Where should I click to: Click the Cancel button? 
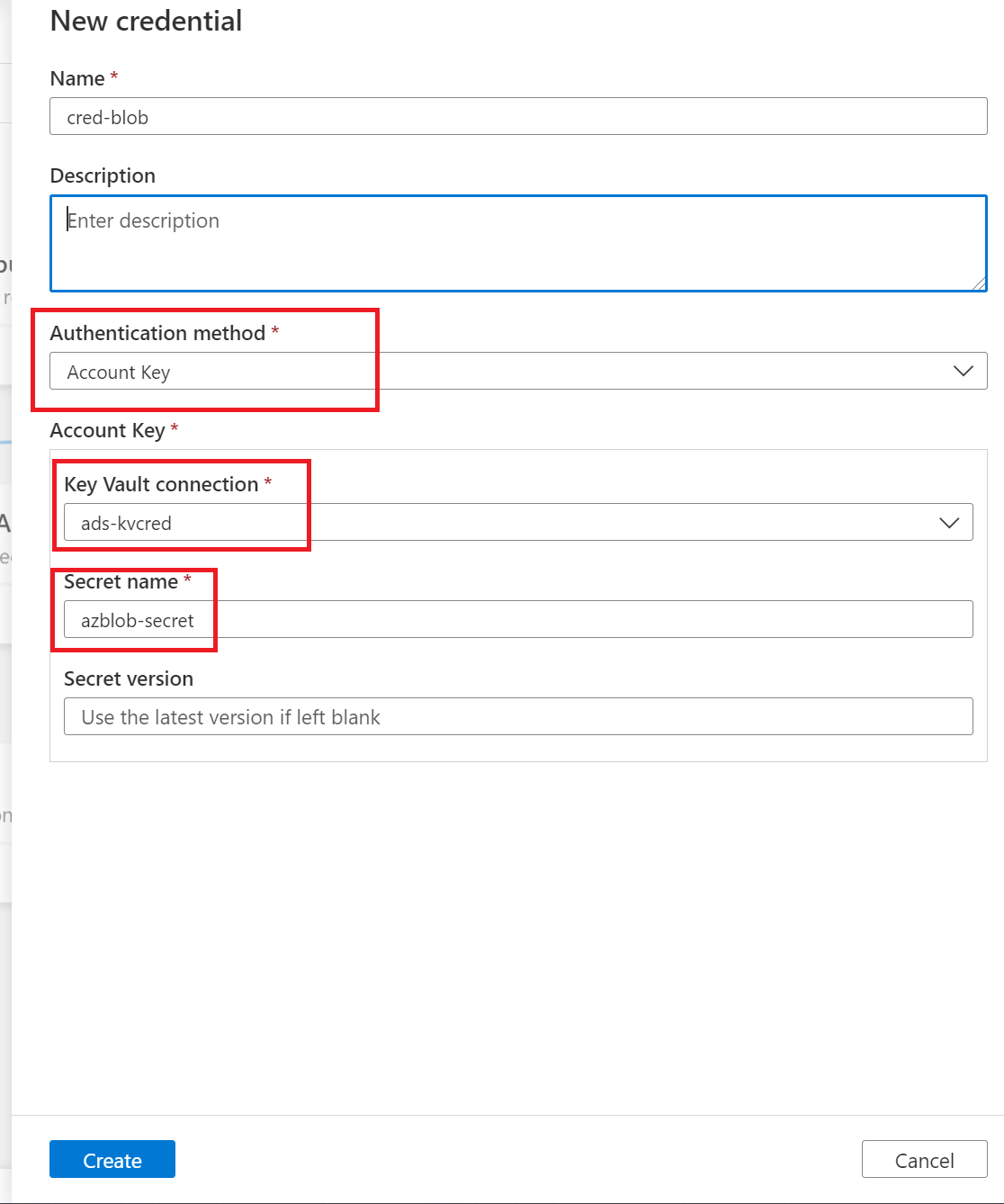pos(925,1160)
